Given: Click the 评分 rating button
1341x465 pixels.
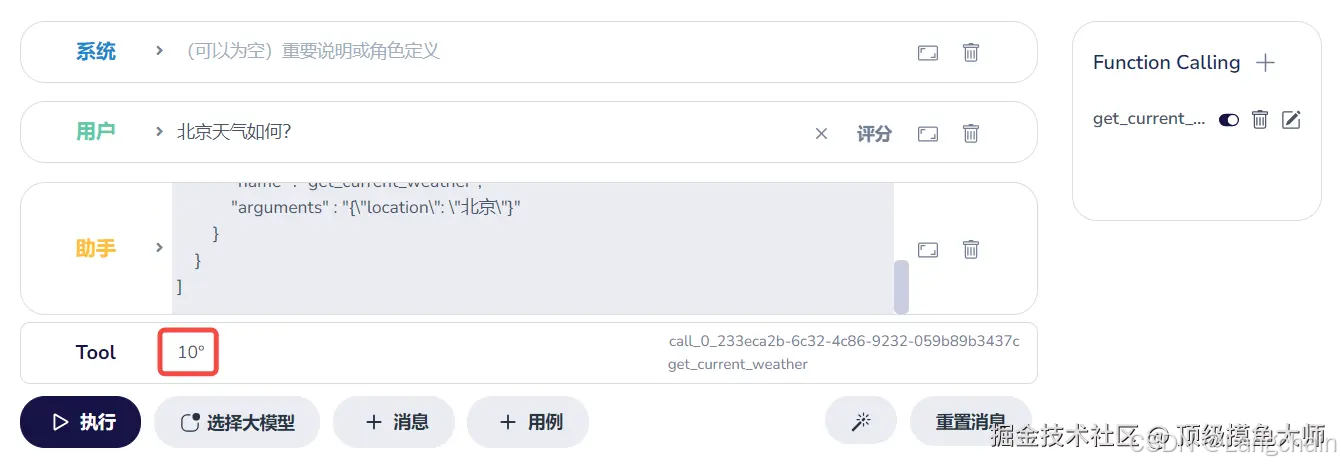Looking at the screenshot, I should point(874,133).
